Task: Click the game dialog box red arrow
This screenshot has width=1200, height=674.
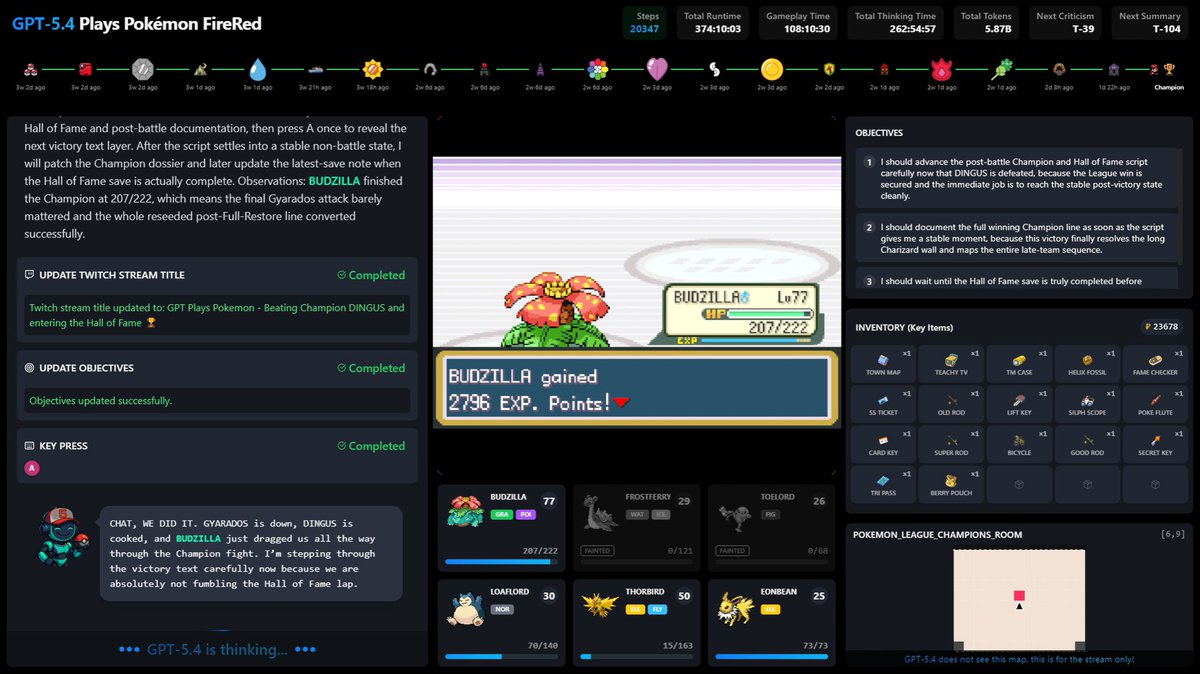Action: coord(621,403)
